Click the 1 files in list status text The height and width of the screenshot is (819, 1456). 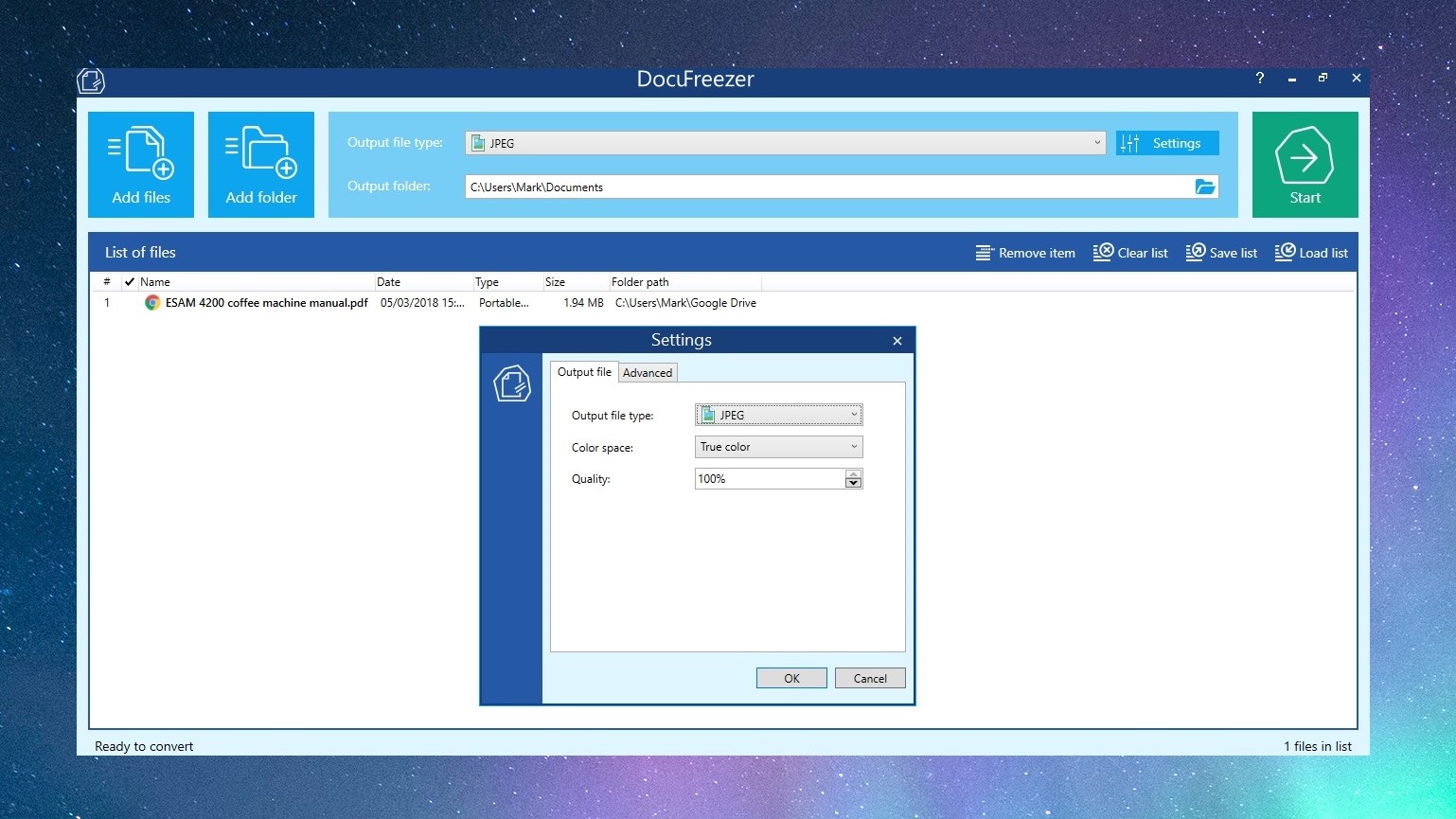1318,746
